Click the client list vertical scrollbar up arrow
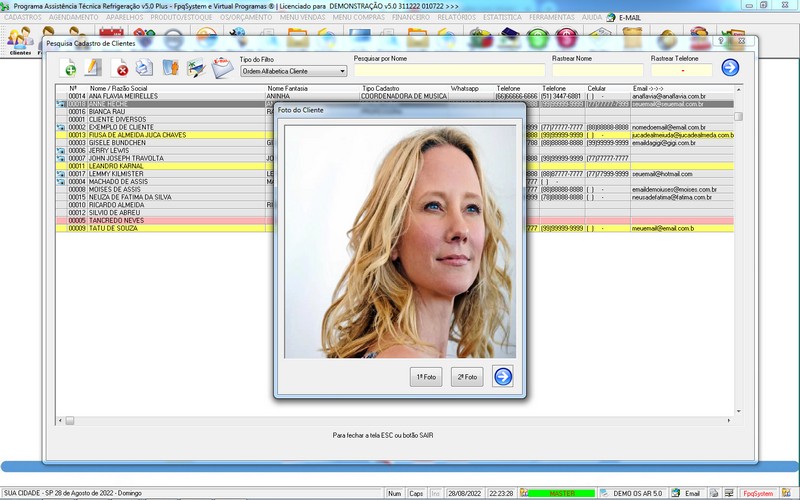Image resolution: width=800 pixels, height=500 pixels. 738,89
